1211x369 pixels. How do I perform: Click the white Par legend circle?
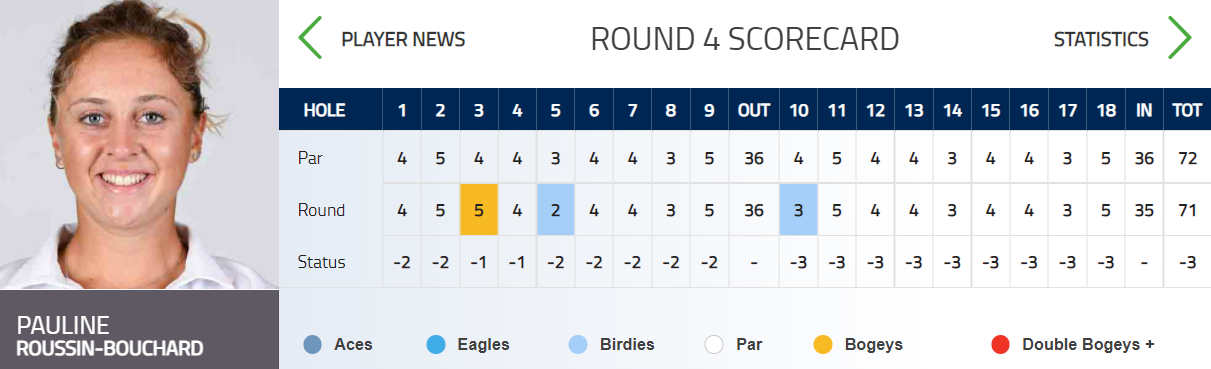[x=713, y=345]
